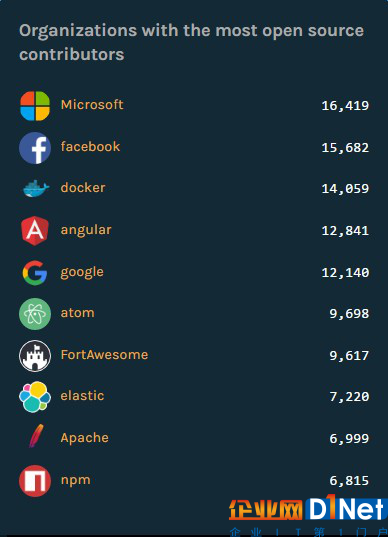Viewport: 388px width, 537px height.
Task: Open the atom organization link
Action: (x=77, y=313)
